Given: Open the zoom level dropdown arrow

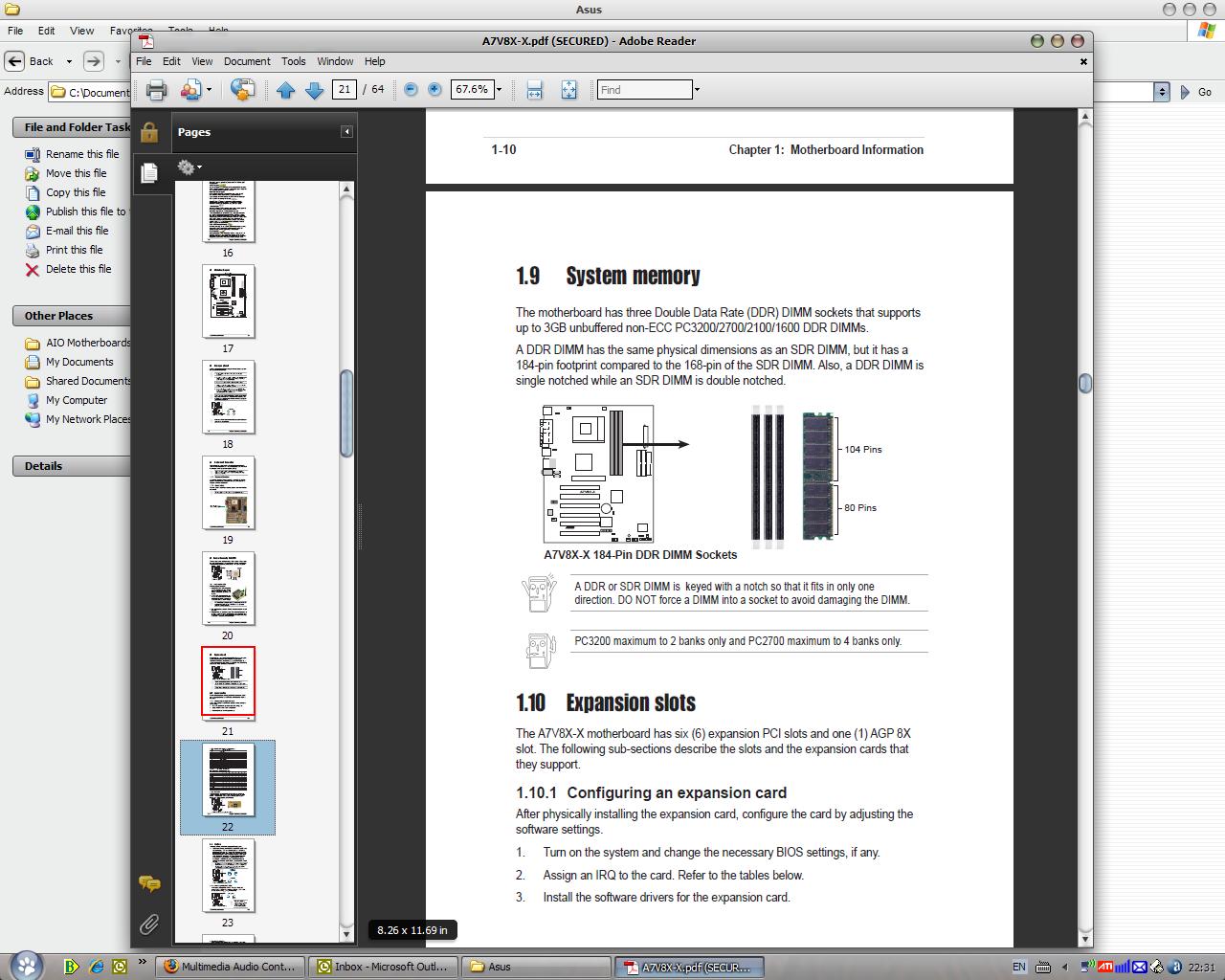Looking at the screenshot, I should click(x=499, y=89).
